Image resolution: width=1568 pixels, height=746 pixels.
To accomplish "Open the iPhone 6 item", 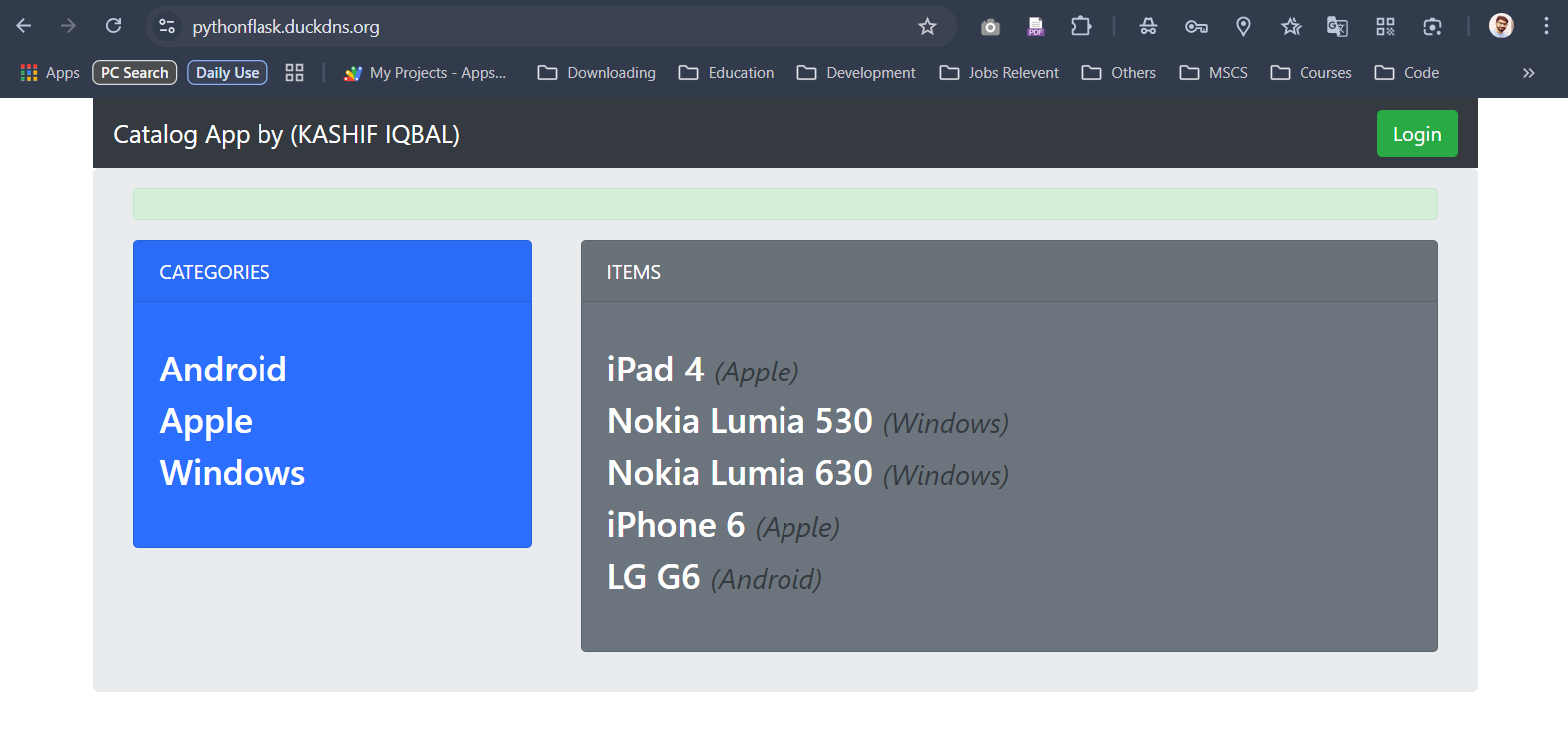I will click(676, 525).
